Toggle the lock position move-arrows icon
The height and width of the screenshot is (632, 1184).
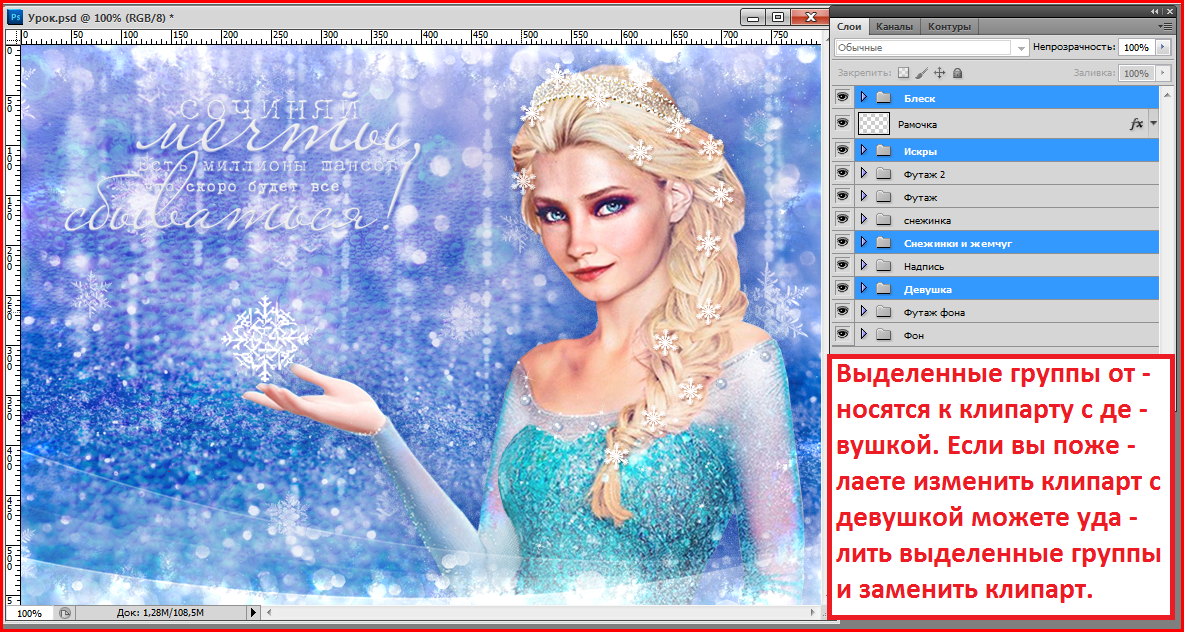[x=940, y=73]
